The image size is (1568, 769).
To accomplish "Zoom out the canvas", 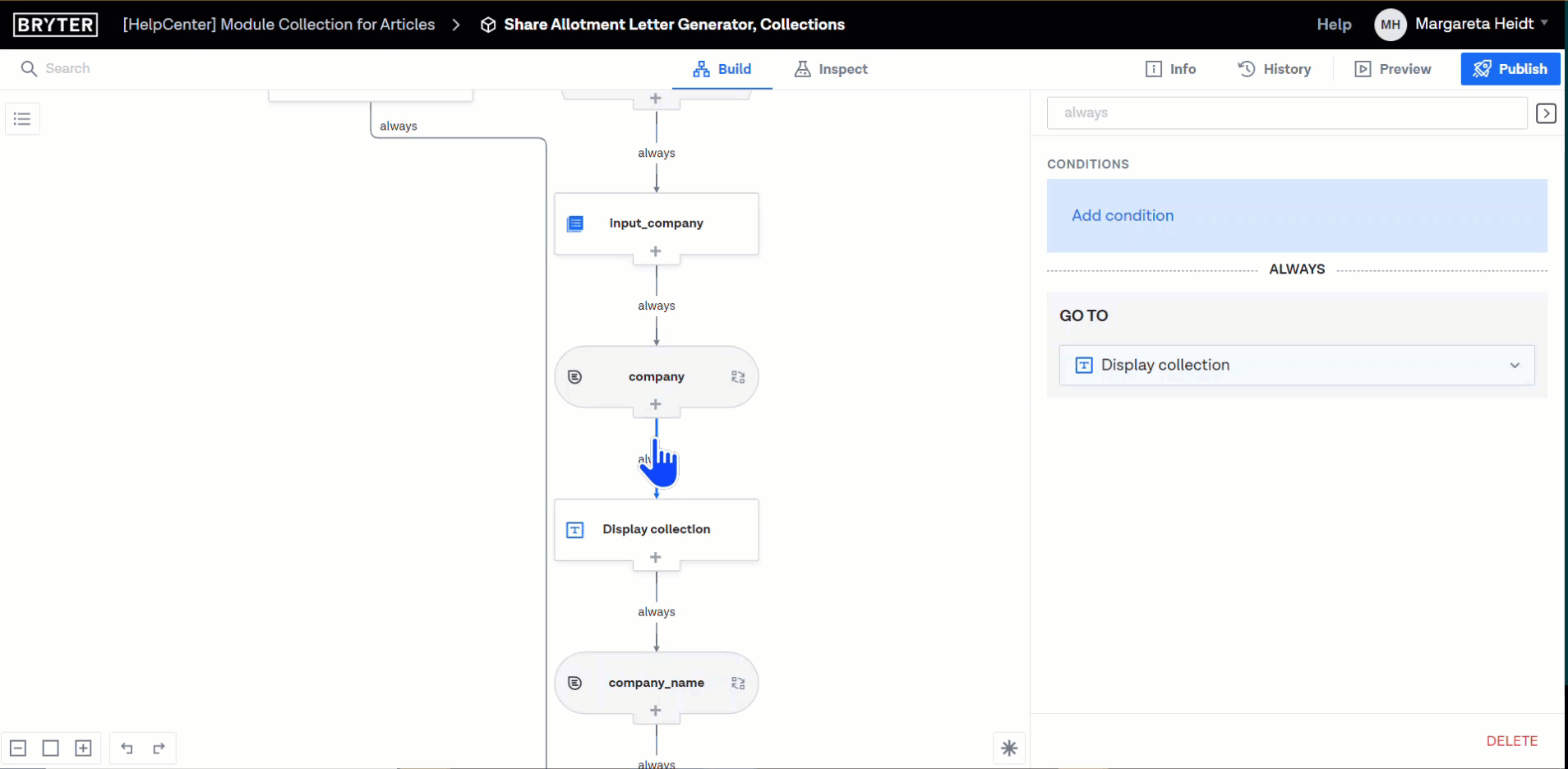I will click(18, 748).
